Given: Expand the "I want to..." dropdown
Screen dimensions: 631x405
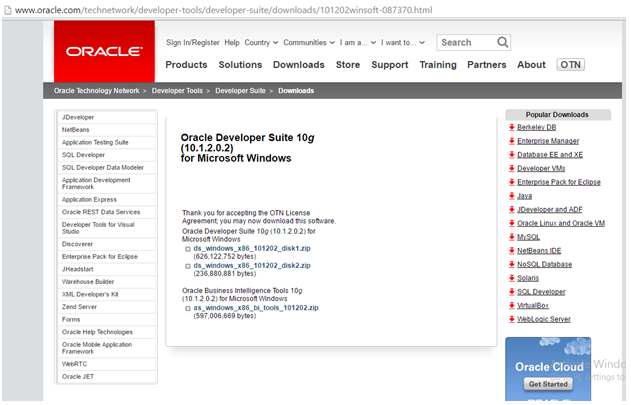Looking at the screenshot, I should click(x=402, y=43).
